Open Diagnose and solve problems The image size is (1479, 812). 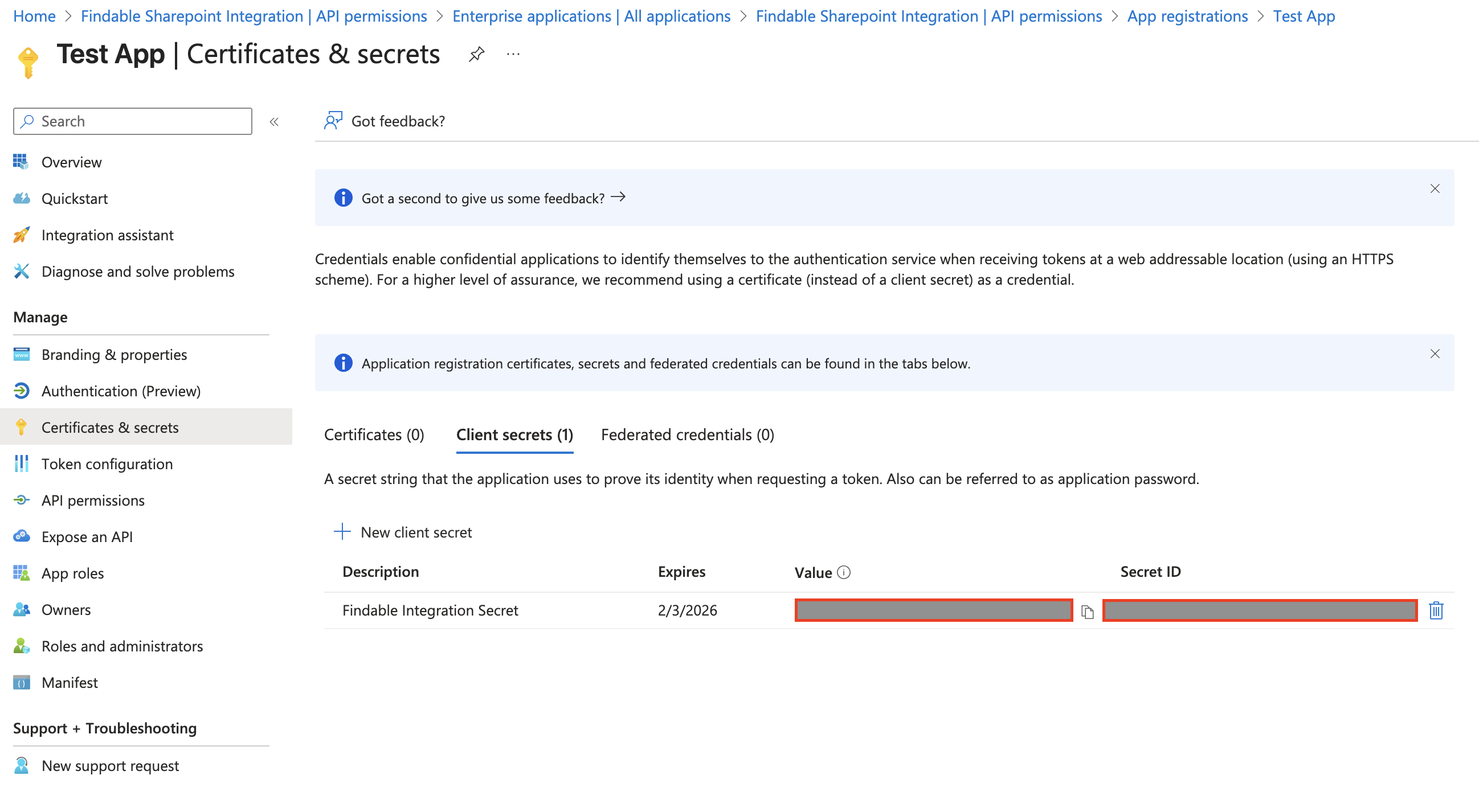(x=138, y=272)
